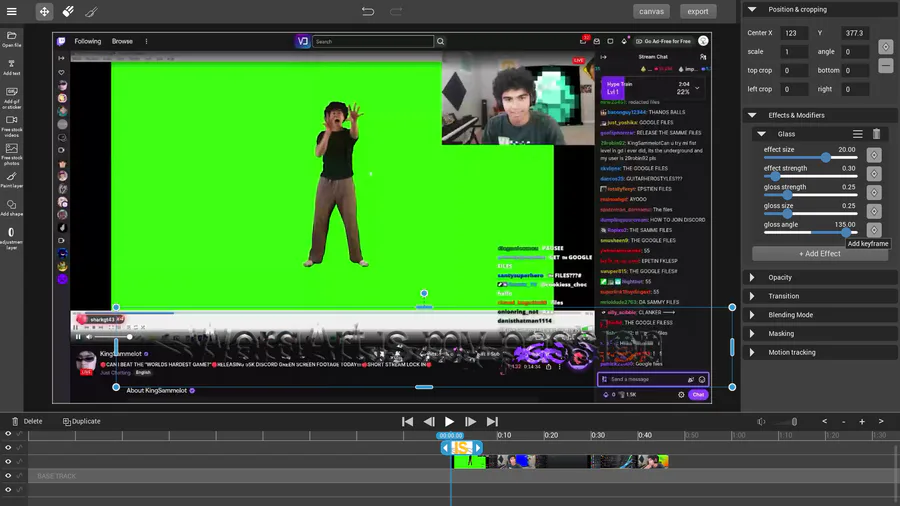The image size is (900, 506).
Task: Add keyframe for gloss strength
Action: (874, 193)
